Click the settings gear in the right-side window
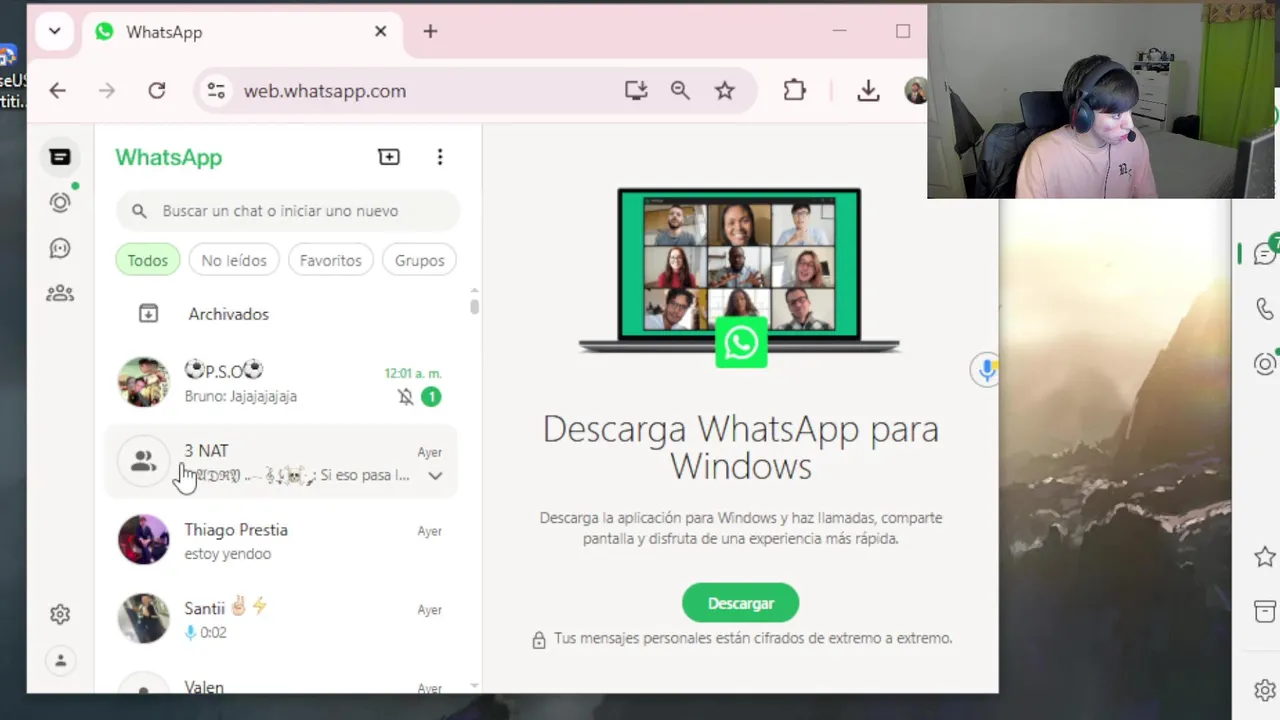This screenshot has height=720, width=1280. point(1265,690)
